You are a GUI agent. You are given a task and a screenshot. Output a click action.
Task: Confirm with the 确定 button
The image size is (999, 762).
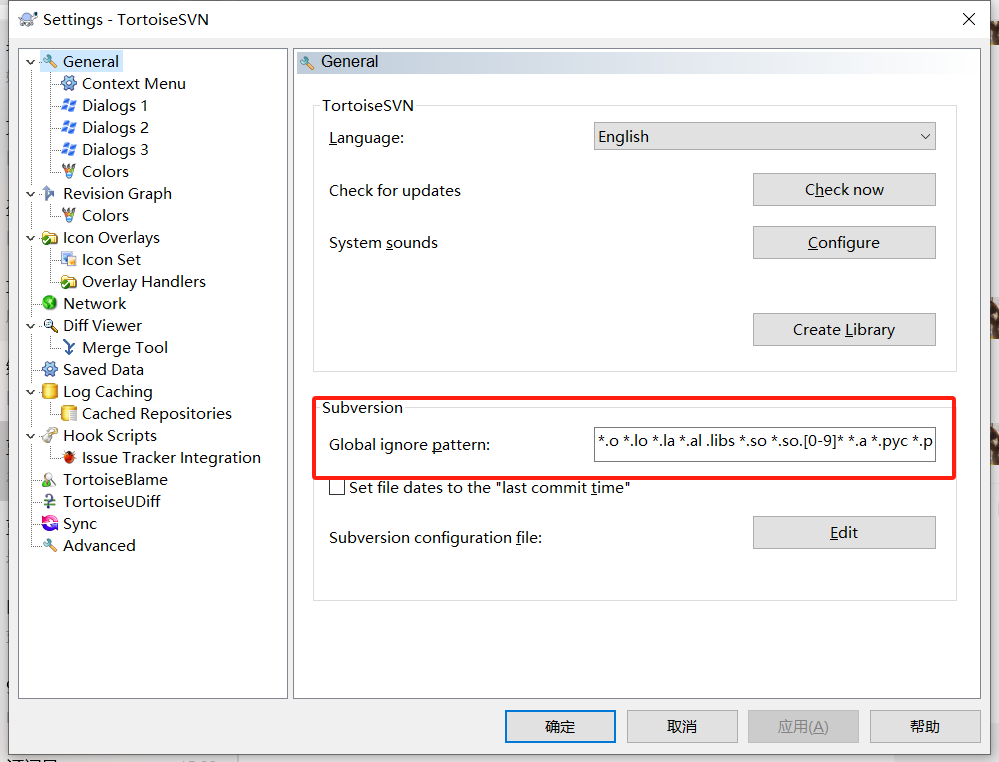coord(560,726)
